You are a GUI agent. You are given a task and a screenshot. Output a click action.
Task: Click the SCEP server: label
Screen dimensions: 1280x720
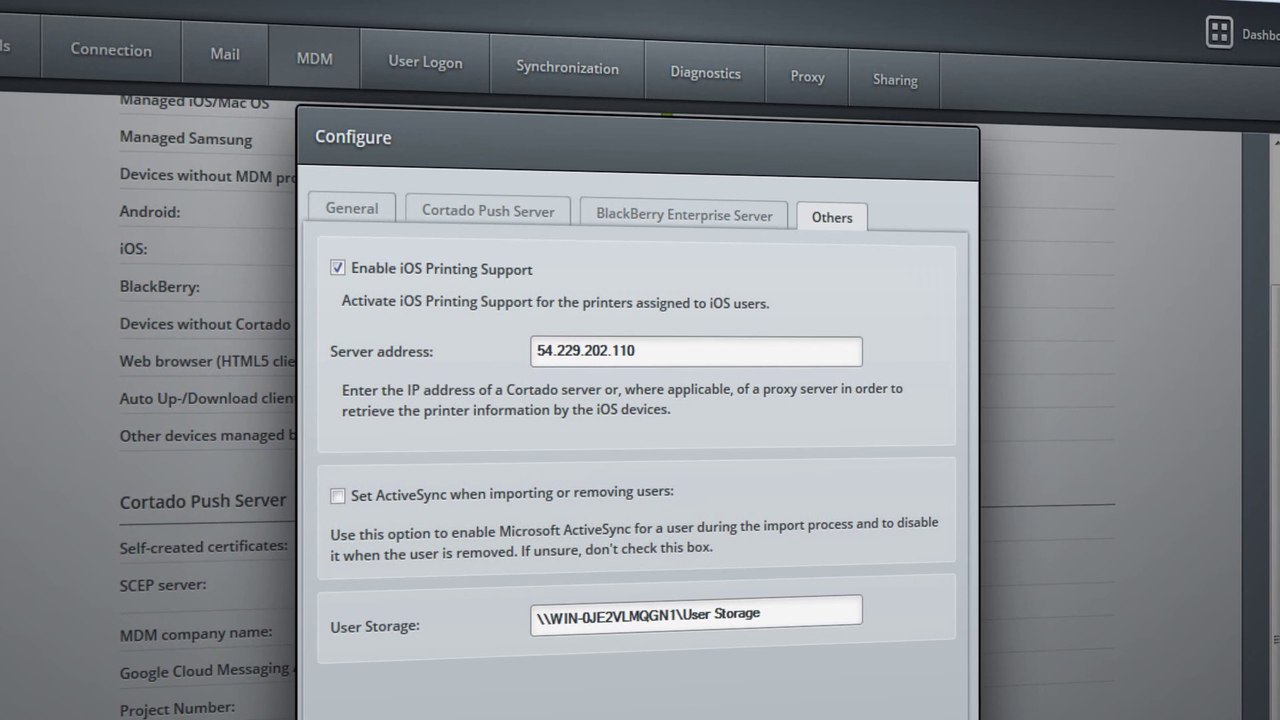tap(163, 584)
